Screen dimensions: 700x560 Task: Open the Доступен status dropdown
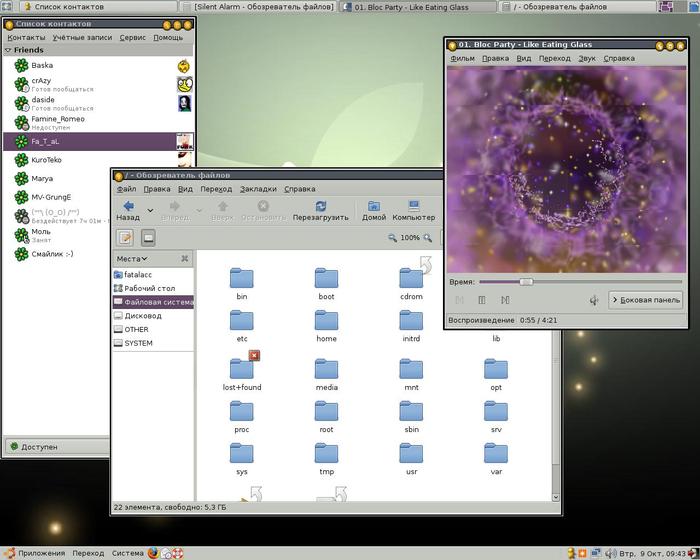pyautogui.click(x=56, y=447)
